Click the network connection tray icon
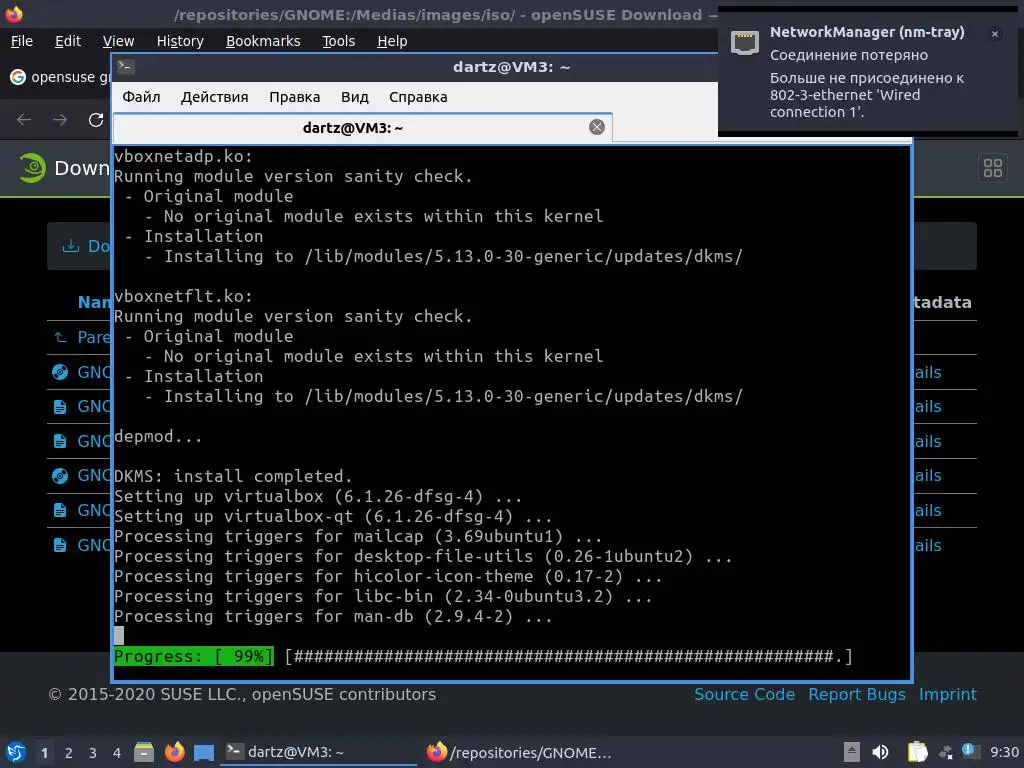The height and width of the screenshot is (768, 1024). 946,753
